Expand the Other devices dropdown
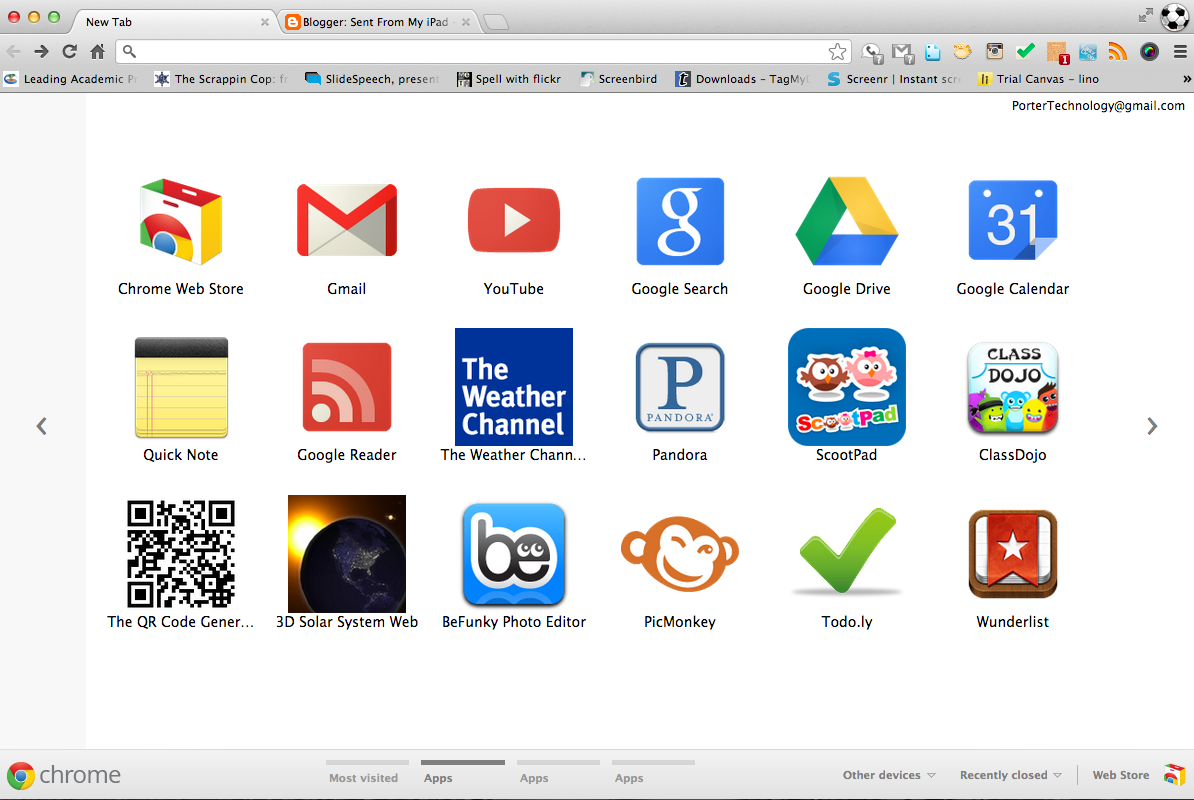The width and height of the screenshot is (1194, 800). point(889,775)
